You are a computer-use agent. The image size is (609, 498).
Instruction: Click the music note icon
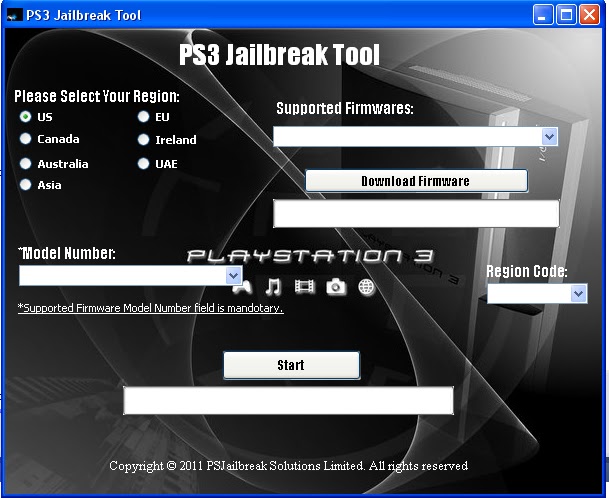273,287
